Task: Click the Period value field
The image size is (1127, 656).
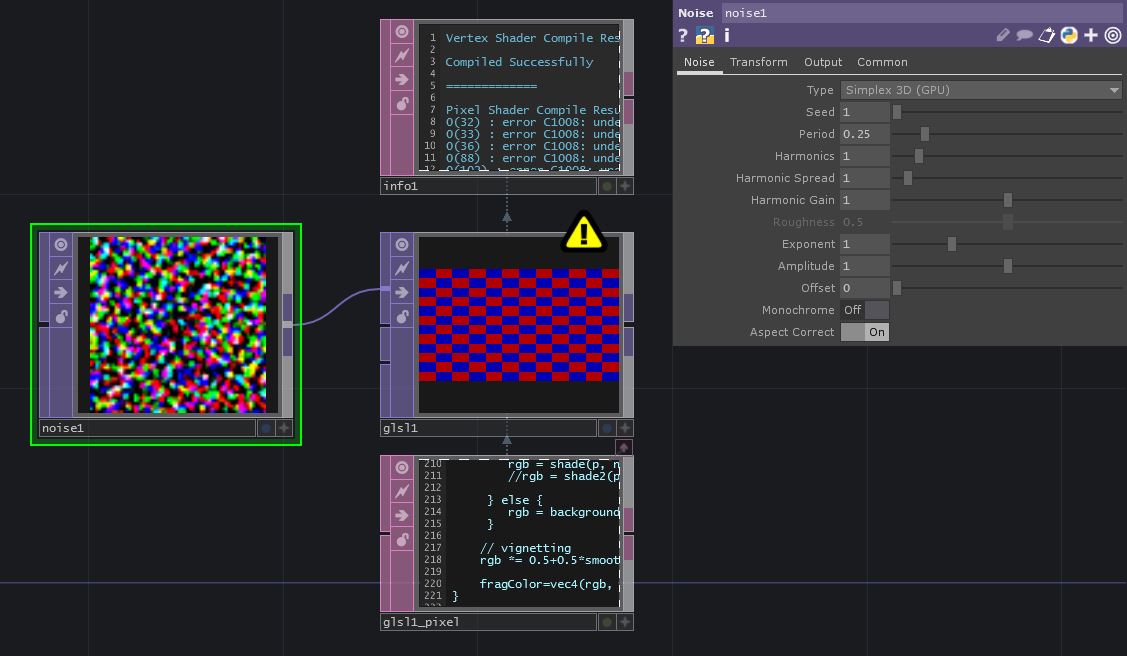Action: 864,134
